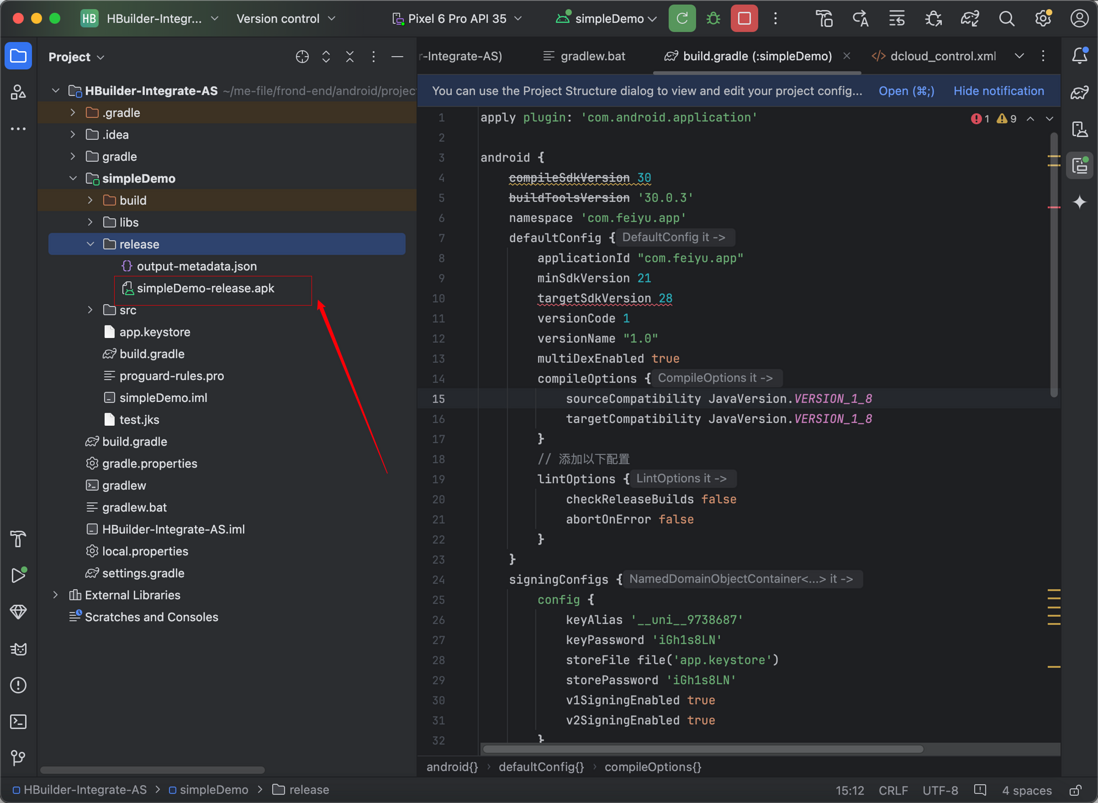Open more run actions vertical dots
The height and width of the screenshot is (803, 1098).
775,19
